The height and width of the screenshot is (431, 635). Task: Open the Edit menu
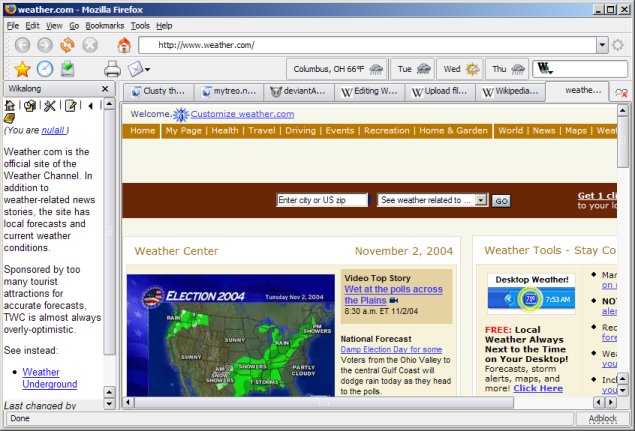[x=32, y=26]
